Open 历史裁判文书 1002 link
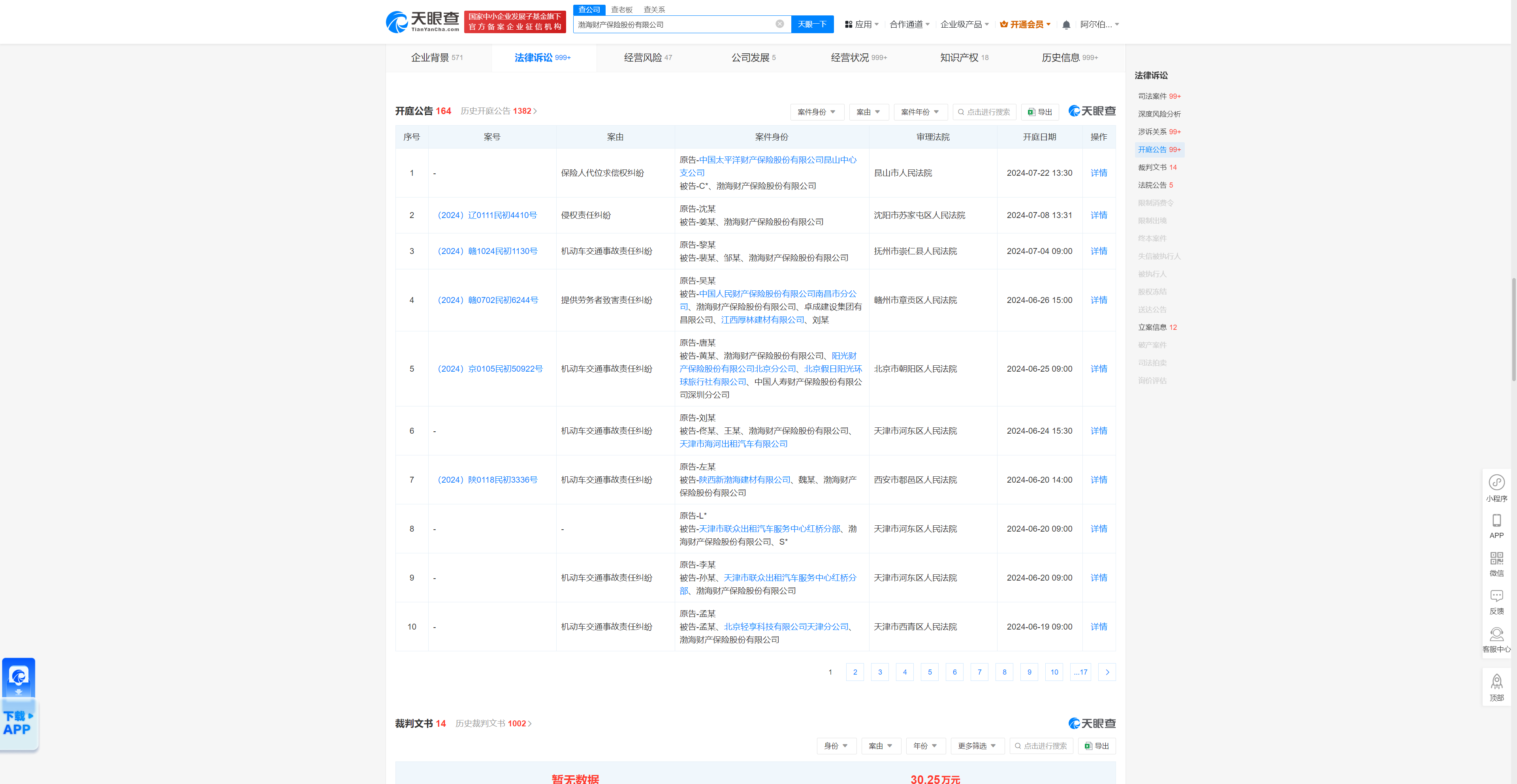 493,724
